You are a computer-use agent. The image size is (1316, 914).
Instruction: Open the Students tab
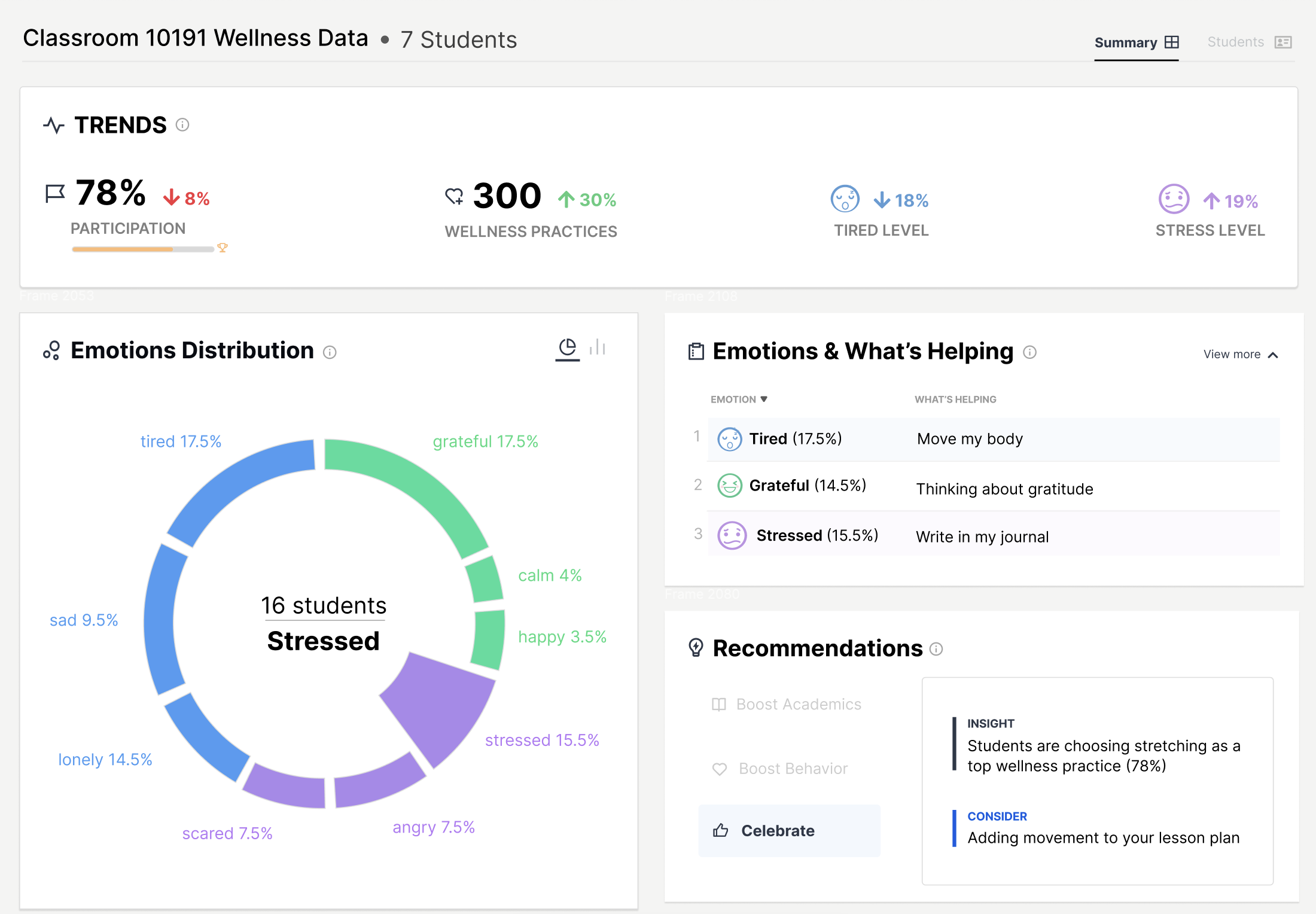[x=1249, y=42]
